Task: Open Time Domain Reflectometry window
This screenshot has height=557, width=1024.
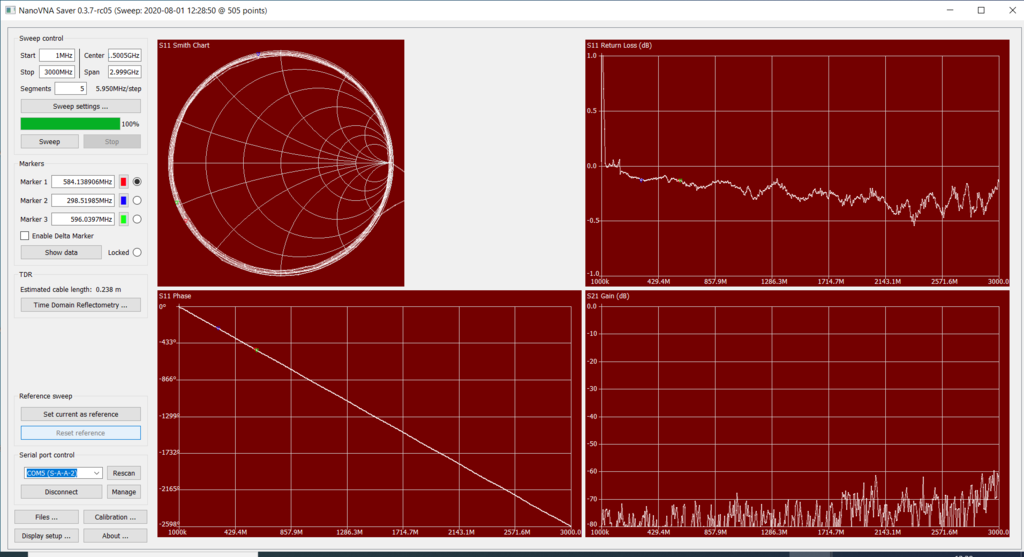Action: coord(80,305)
